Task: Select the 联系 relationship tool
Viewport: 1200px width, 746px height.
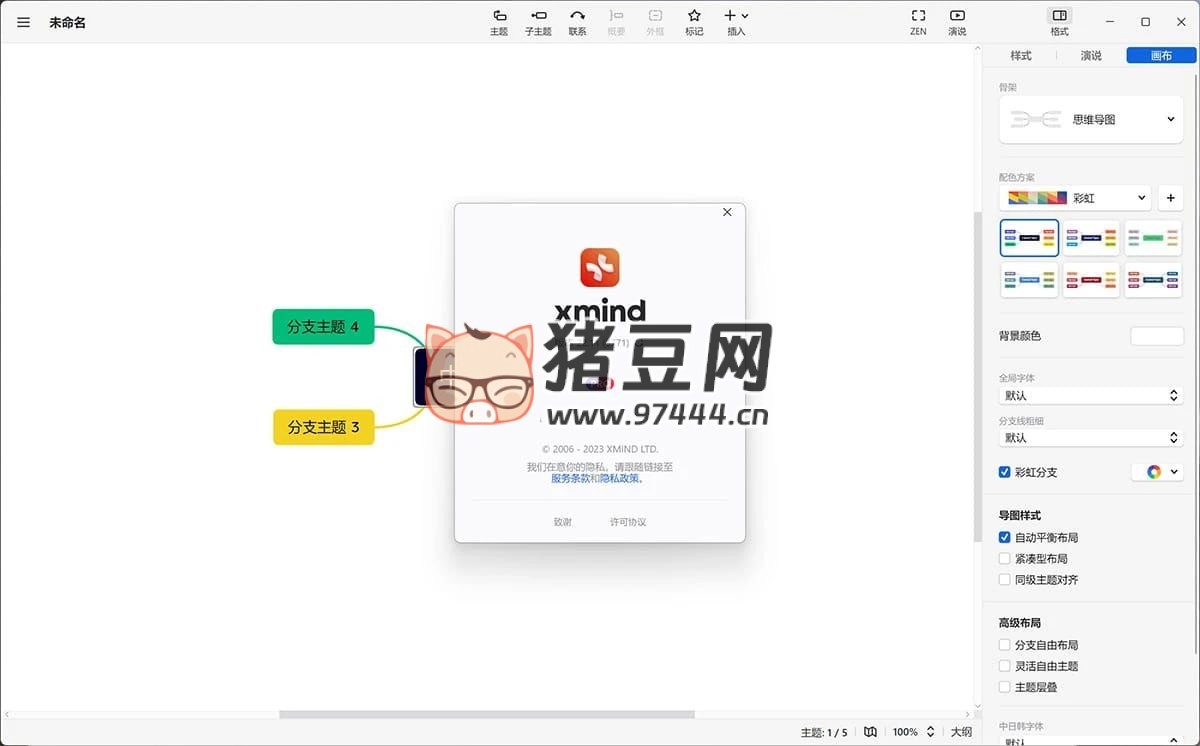Action: coord(577,22)
